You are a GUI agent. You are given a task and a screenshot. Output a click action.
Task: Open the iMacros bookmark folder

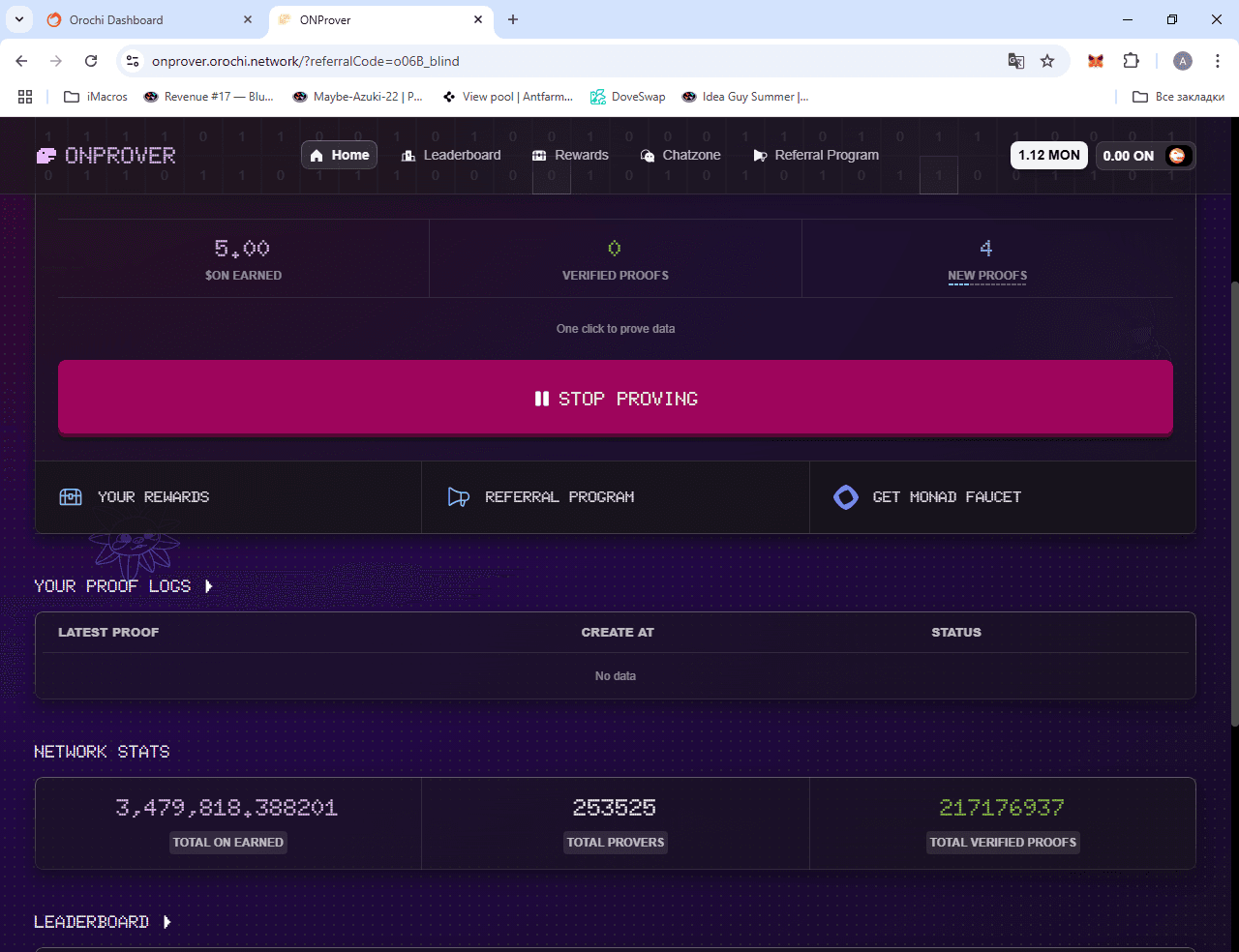click(96, 97)
